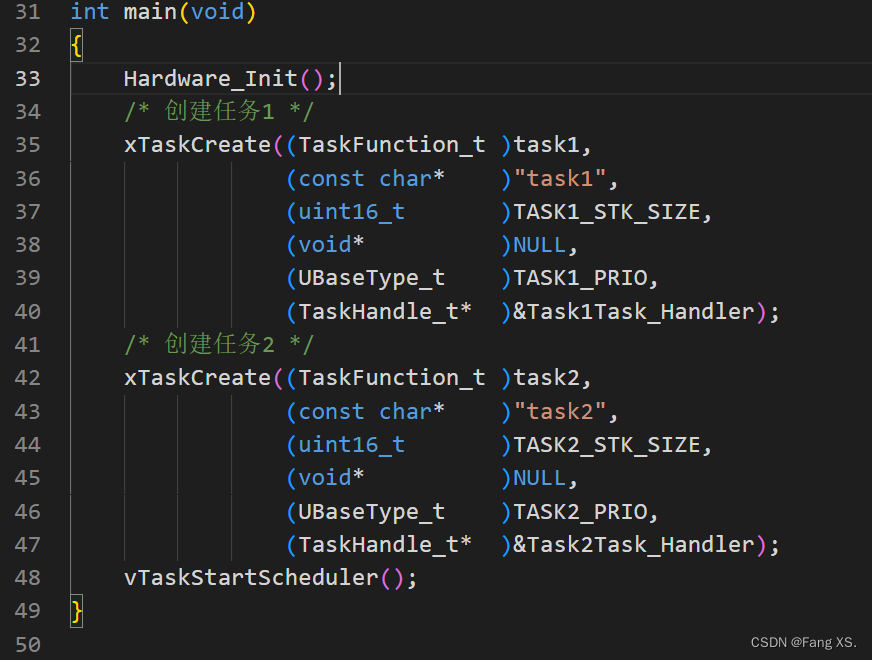Screen dimensions: 872x660
Task: Click vTaskStartScheduler on line 48
Action: [251, 578]
